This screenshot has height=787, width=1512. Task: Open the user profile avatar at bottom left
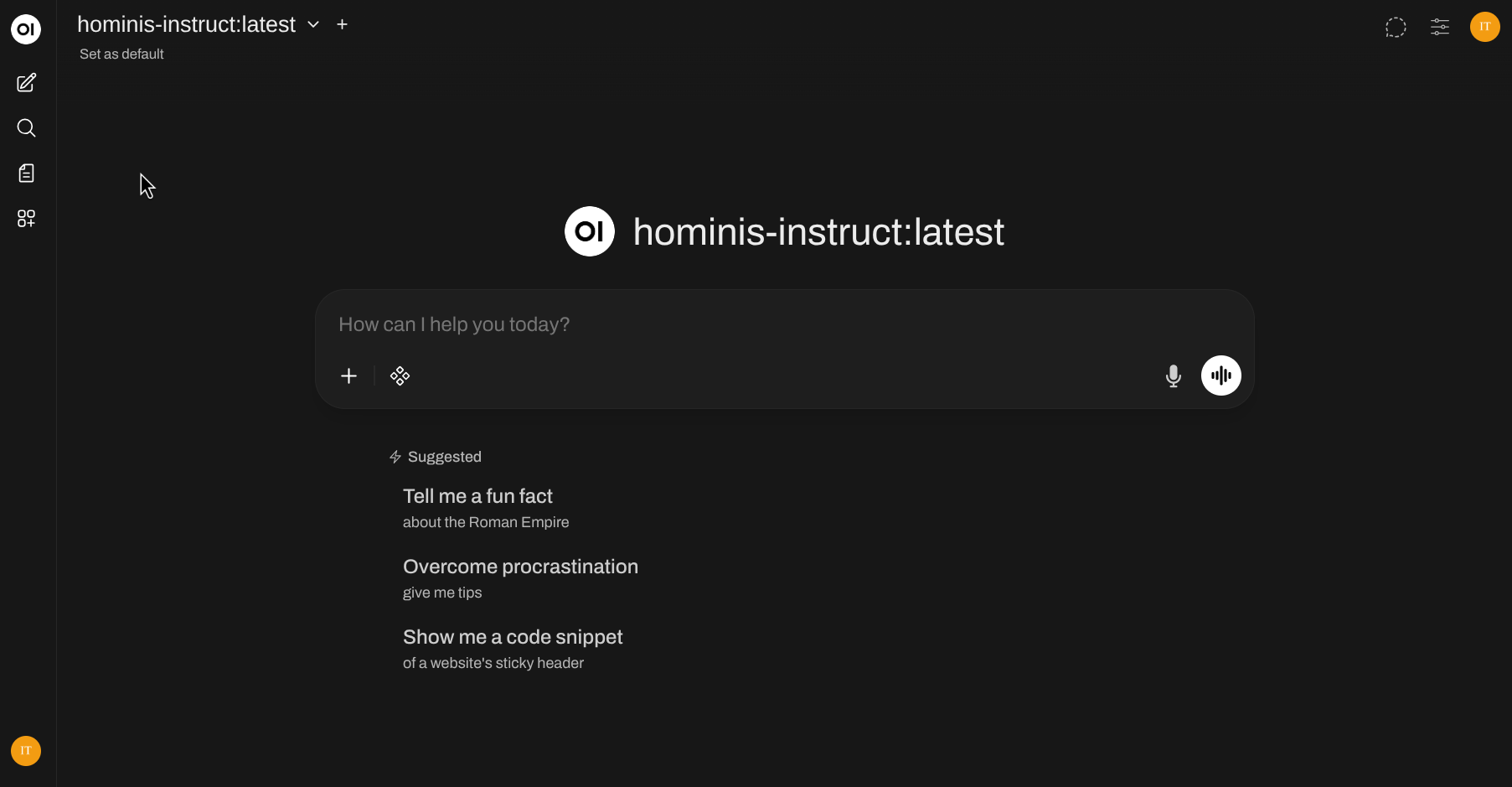[26, 751]
